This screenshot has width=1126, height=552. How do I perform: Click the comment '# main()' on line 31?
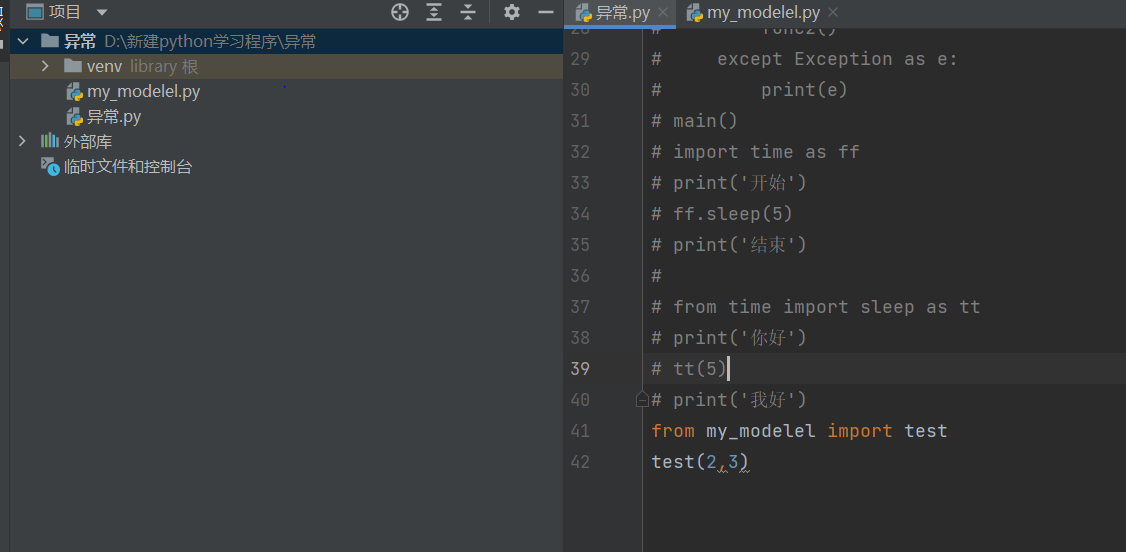tap(694, 121)
